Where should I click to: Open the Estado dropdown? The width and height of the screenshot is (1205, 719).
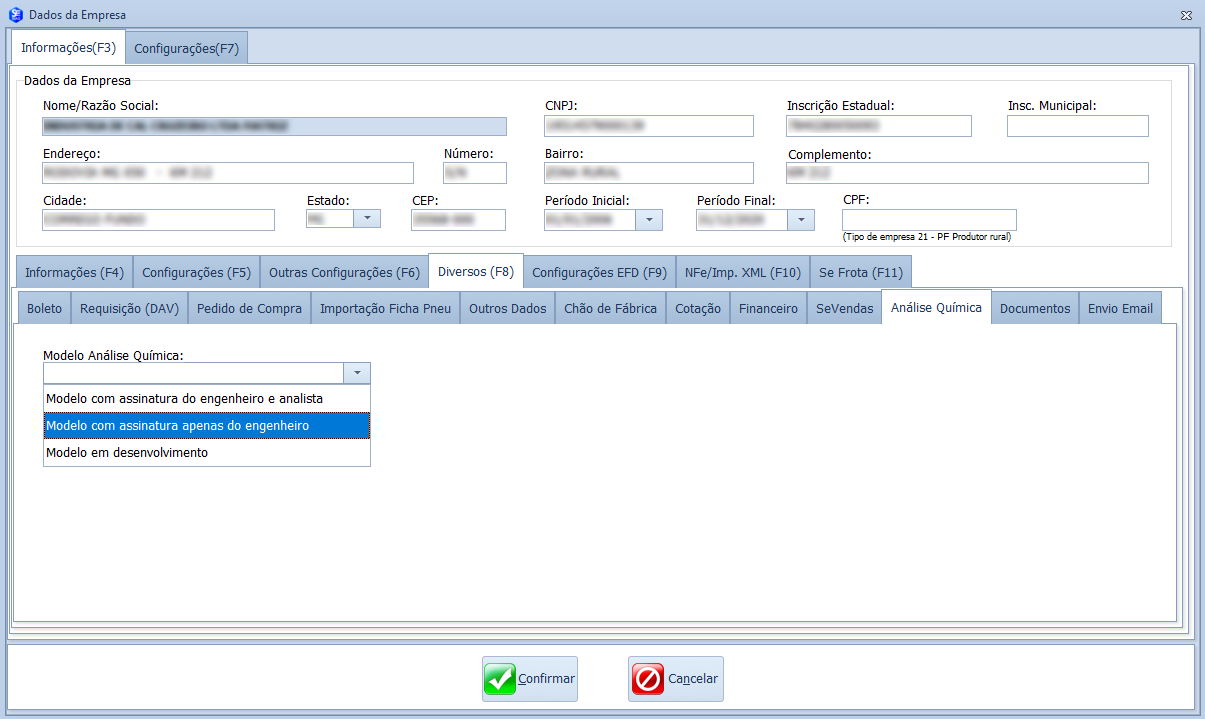tap(368, 219)
